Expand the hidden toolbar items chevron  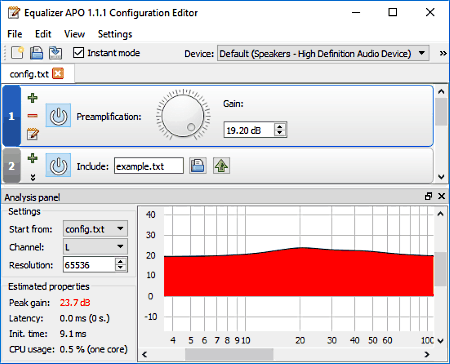[x=443, y=53]
